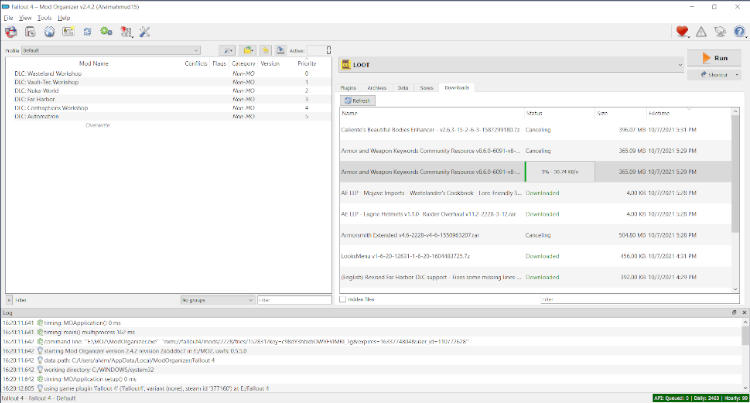Click the downloads filter input field

[x=640, y=299]
